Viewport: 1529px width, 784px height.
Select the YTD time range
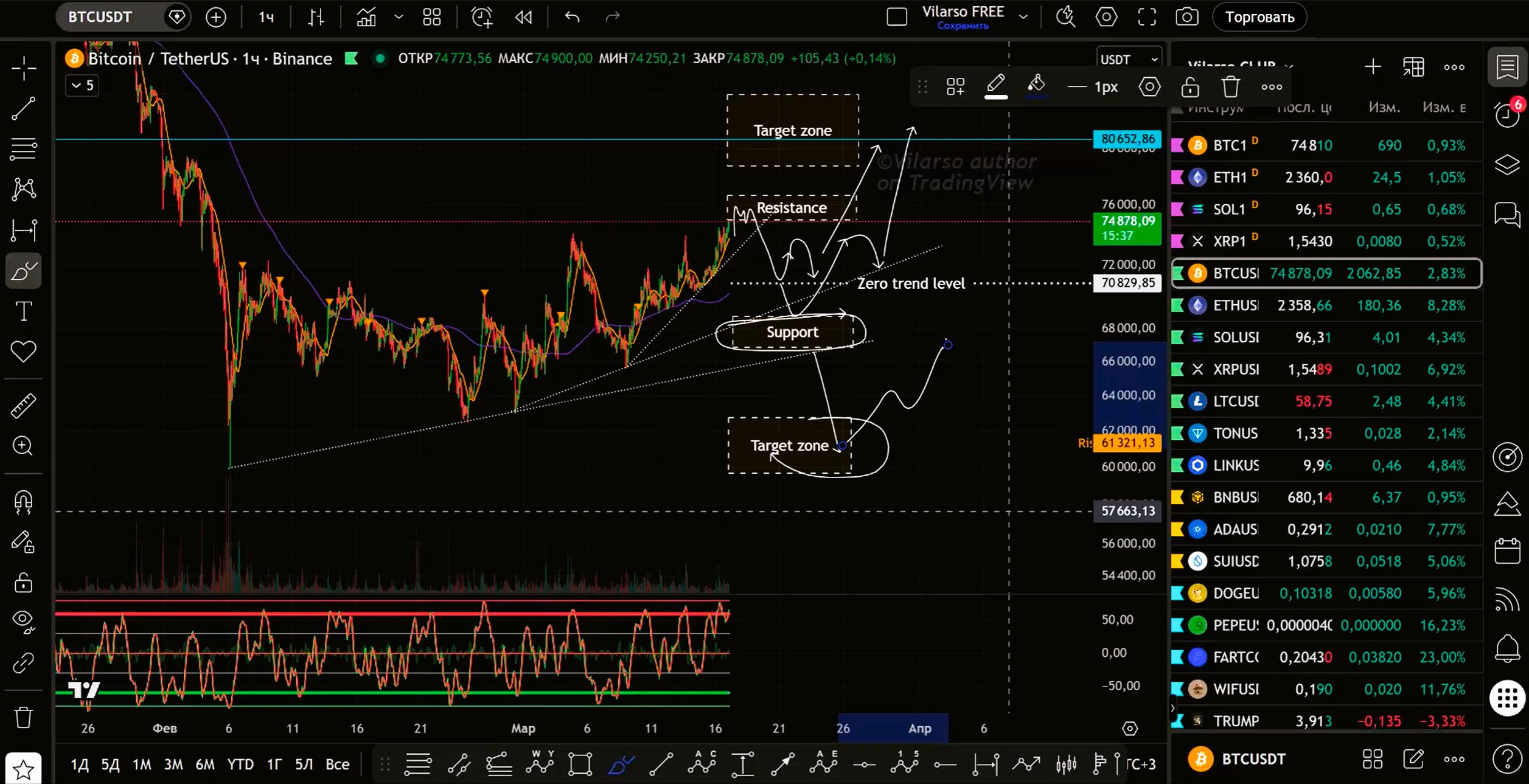click(x=240, y=765)
